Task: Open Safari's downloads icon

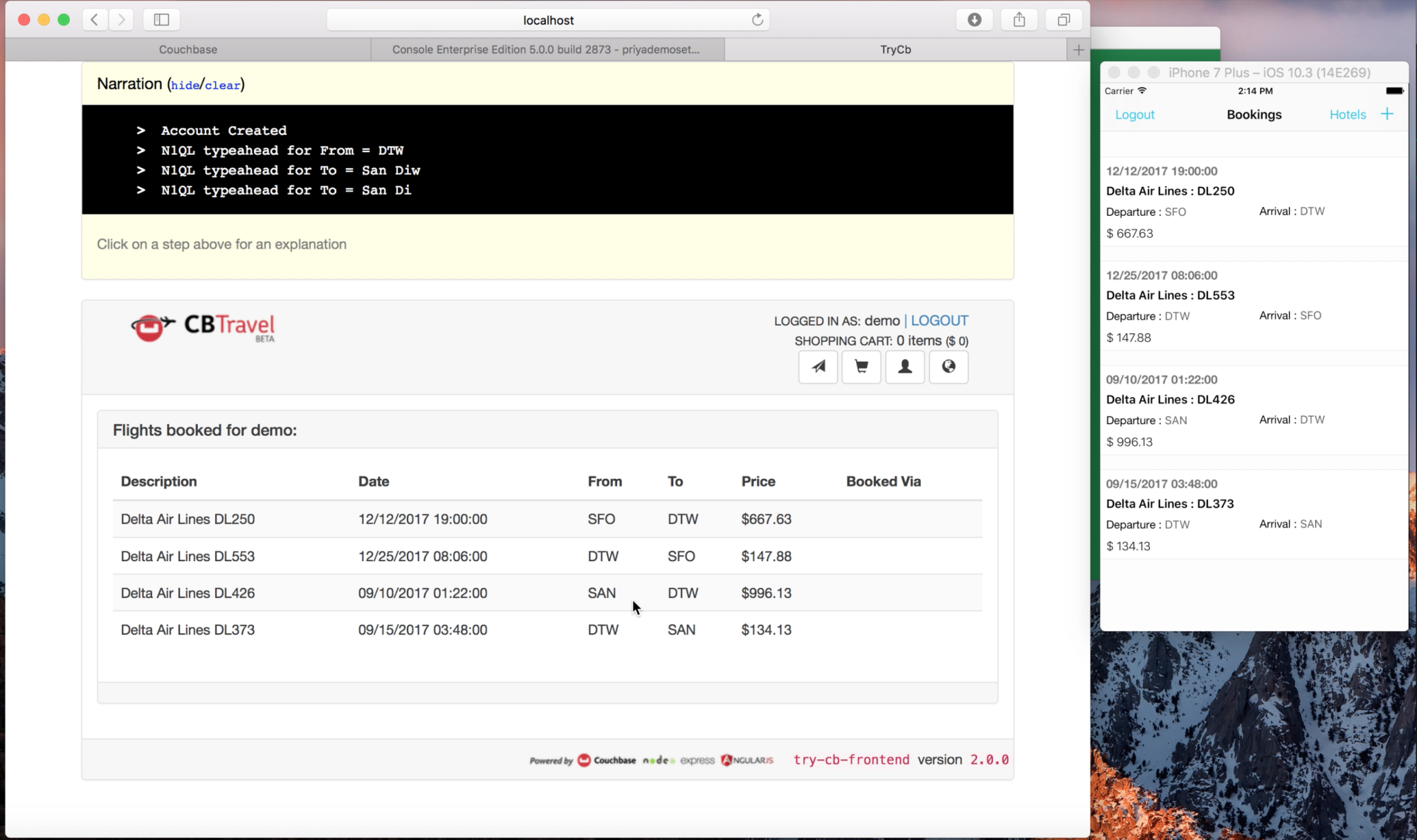Action: pyautogui.click(x=974, y=20)
